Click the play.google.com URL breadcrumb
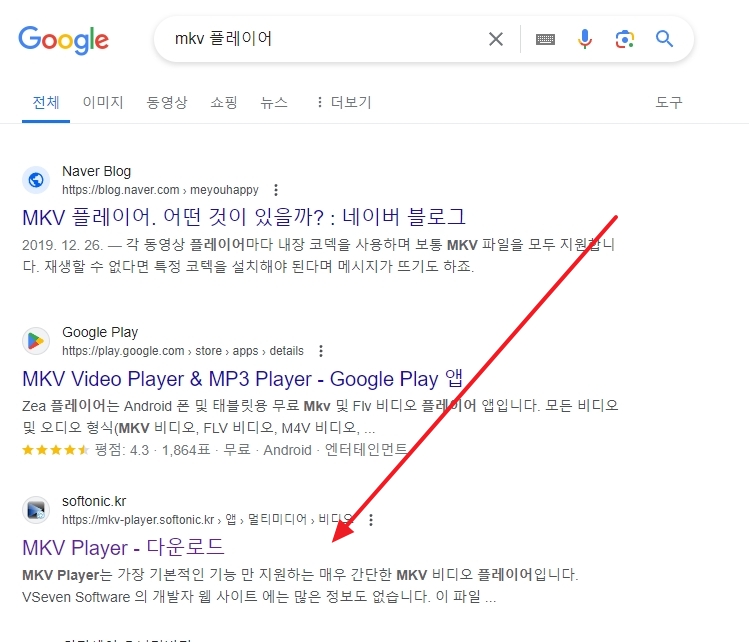Screen dimensions: 749x642 pyautogui.click(x=182, y=351)
